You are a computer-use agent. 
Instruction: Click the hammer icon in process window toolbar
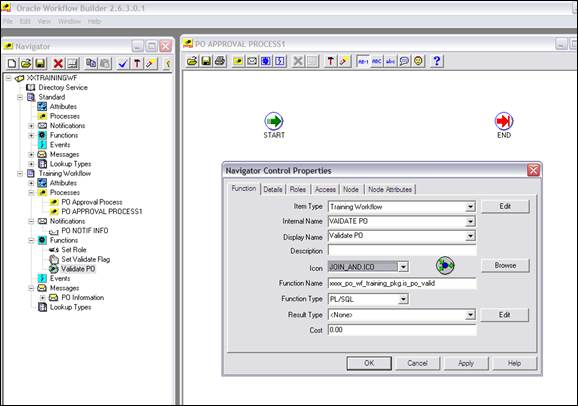point(330,61)
